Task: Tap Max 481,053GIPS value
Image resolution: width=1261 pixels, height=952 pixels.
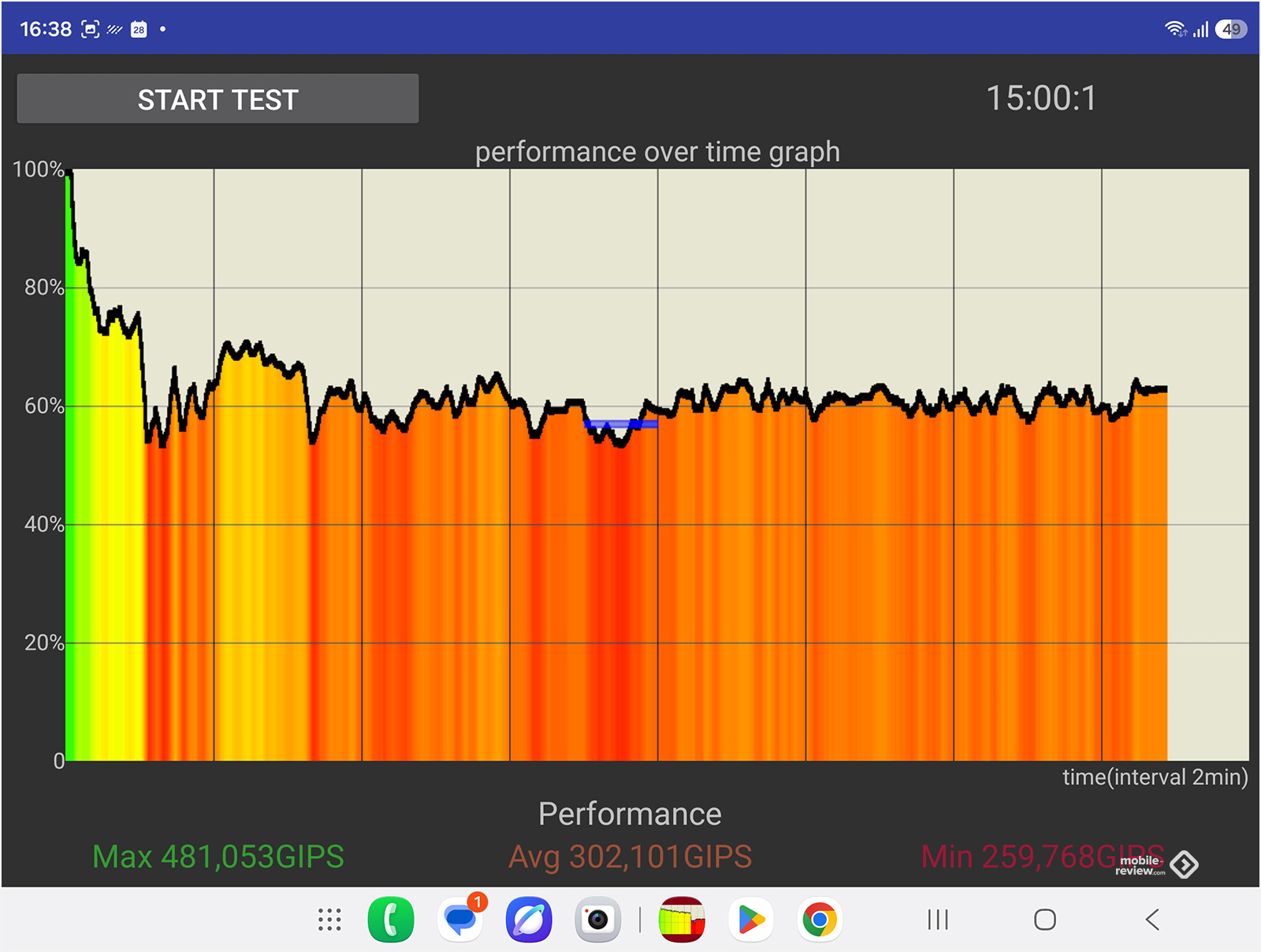Action: click(x=218, y=857)
